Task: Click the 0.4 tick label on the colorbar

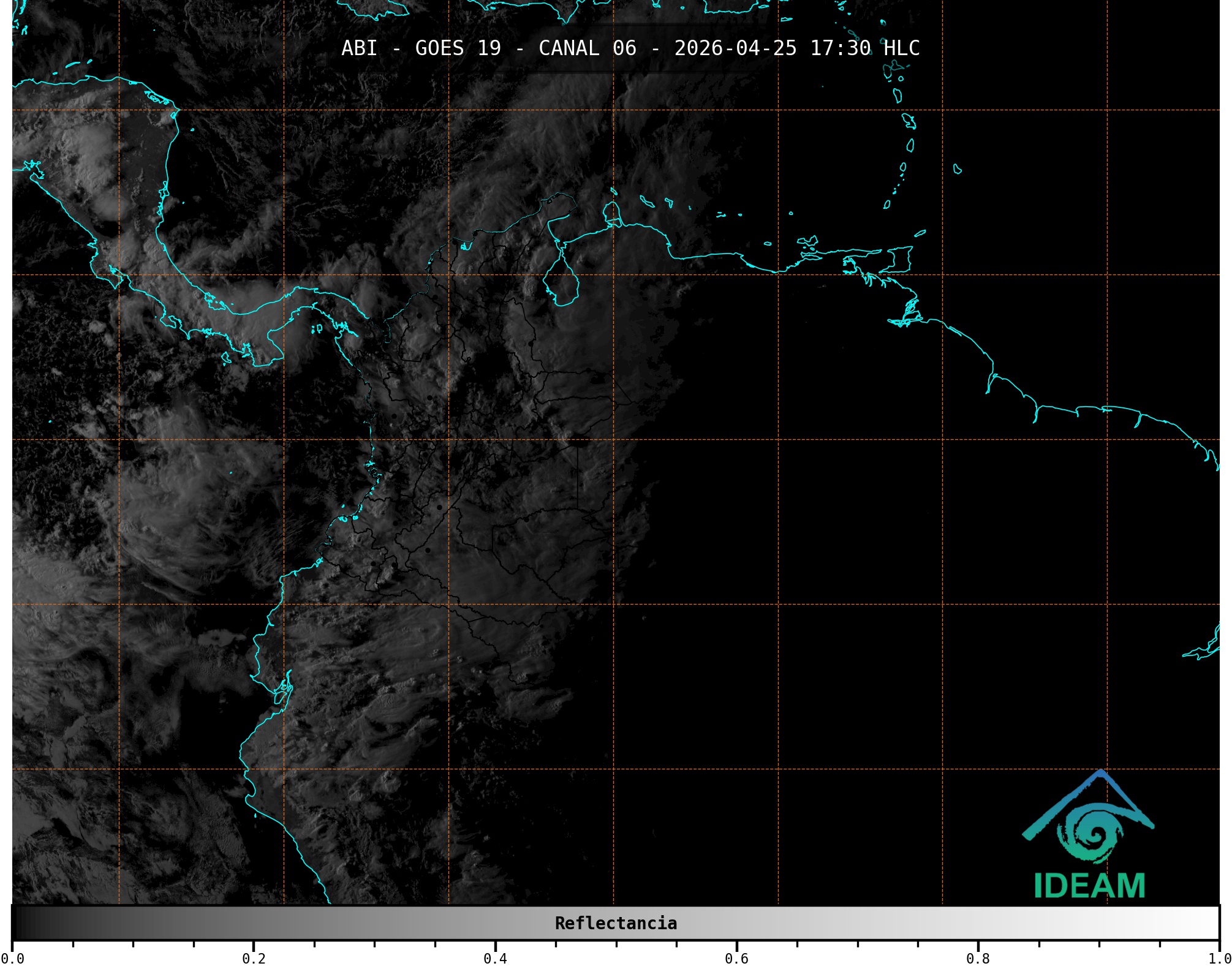Action: coord(495,958)
